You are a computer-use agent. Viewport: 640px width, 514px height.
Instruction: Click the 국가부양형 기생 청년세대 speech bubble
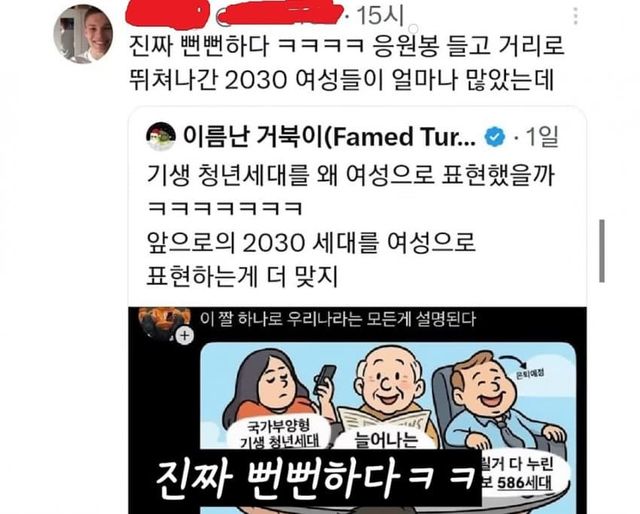click(280, 434)
